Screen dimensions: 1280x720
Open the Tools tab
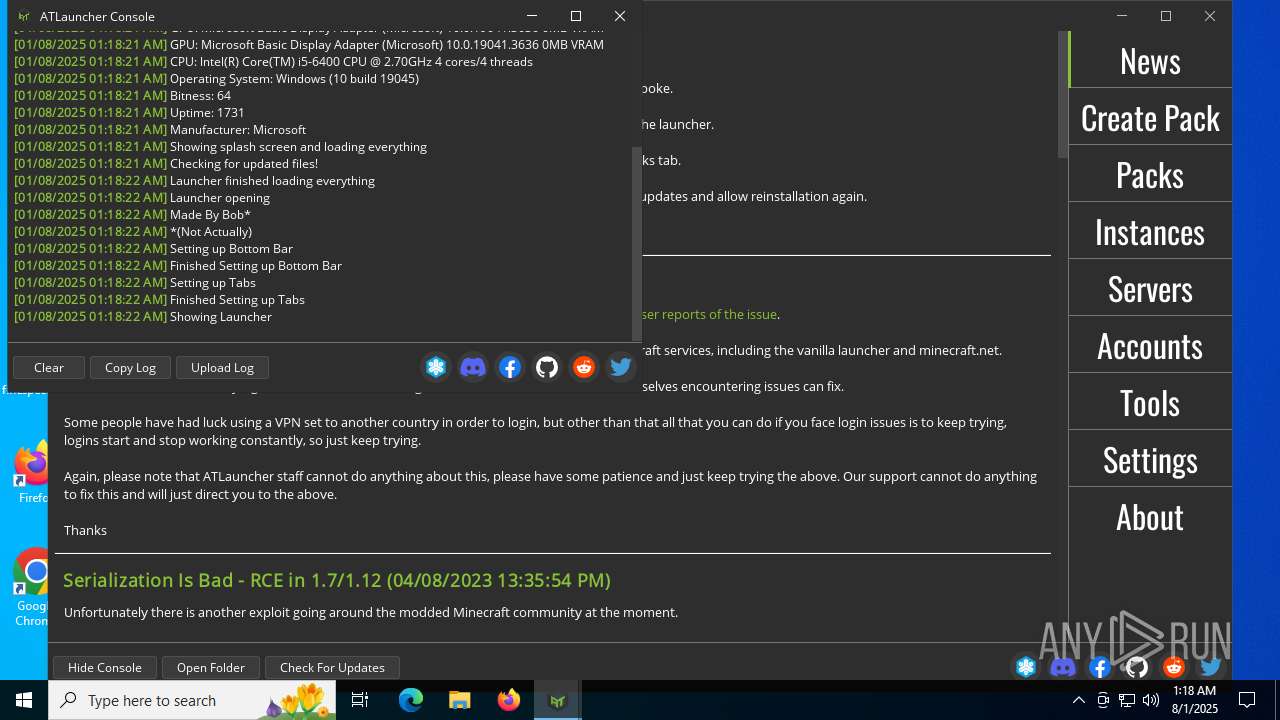click(x=1150, y=402)
